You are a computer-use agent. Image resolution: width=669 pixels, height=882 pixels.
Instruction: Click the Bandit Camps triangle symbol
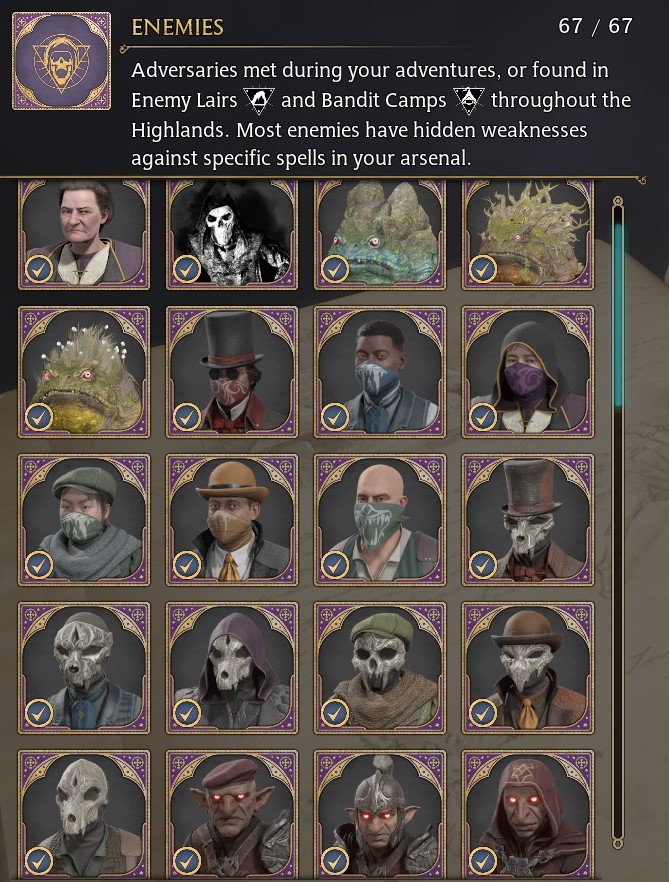[x=468, y=100]
